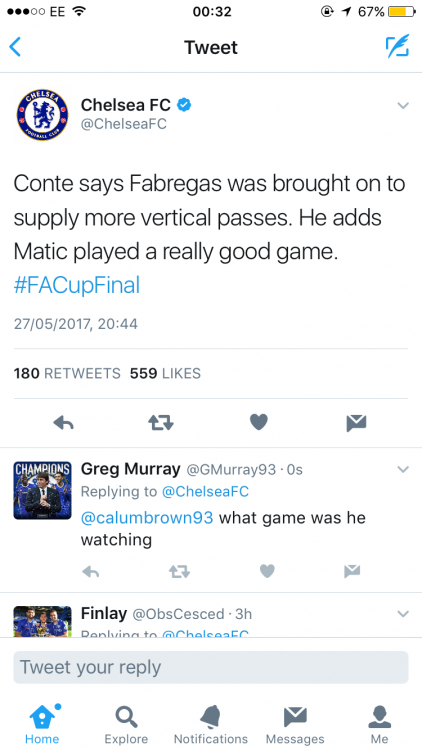Image resolution: width=422 pixels, height=750 pixels.
Task: Open the @calumbrown93 mention
Action: pyautogui.click(x=147, y=518)
